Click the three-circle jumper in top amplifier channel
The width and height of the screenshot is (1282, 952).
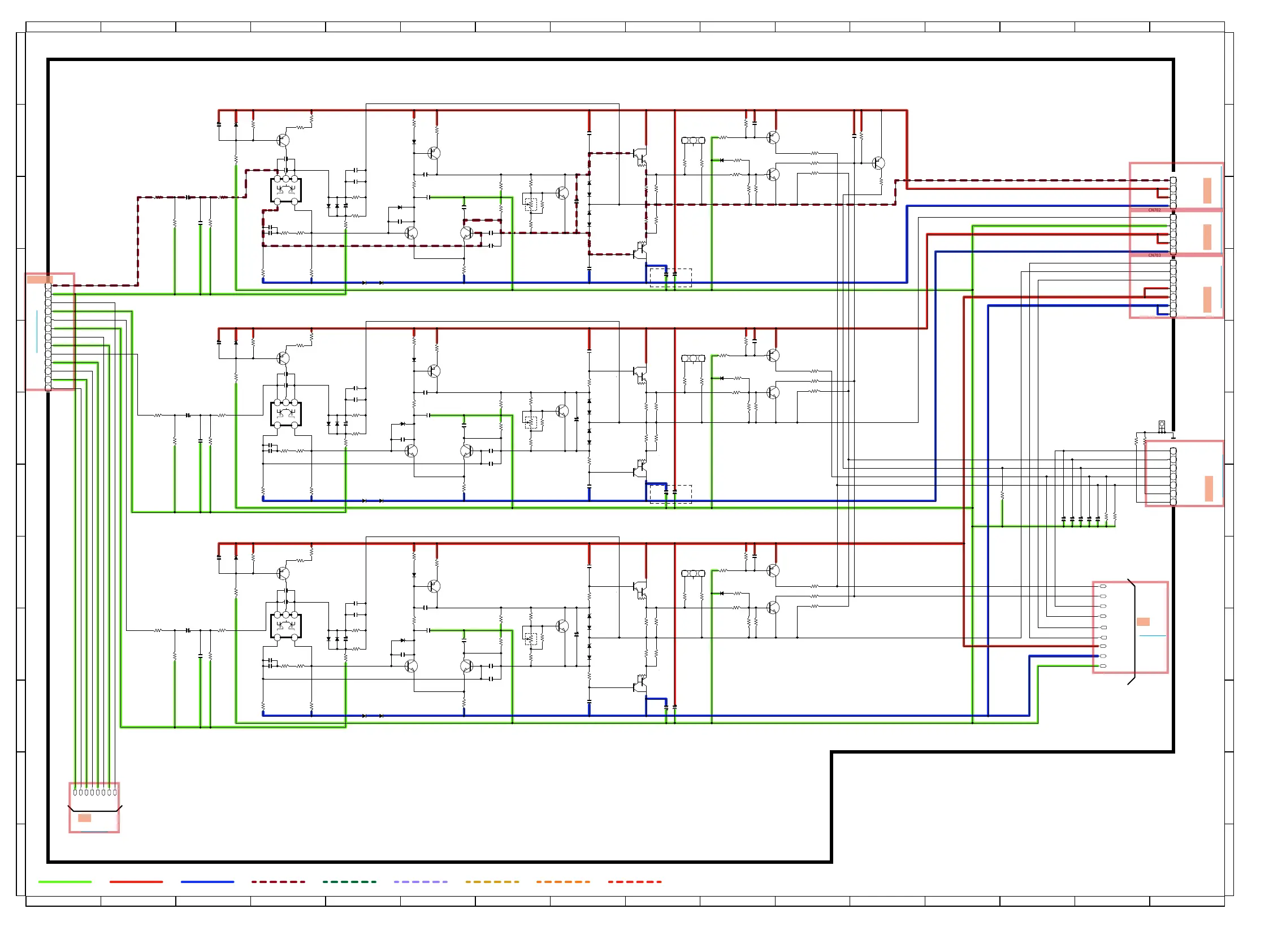pos(692,141)
